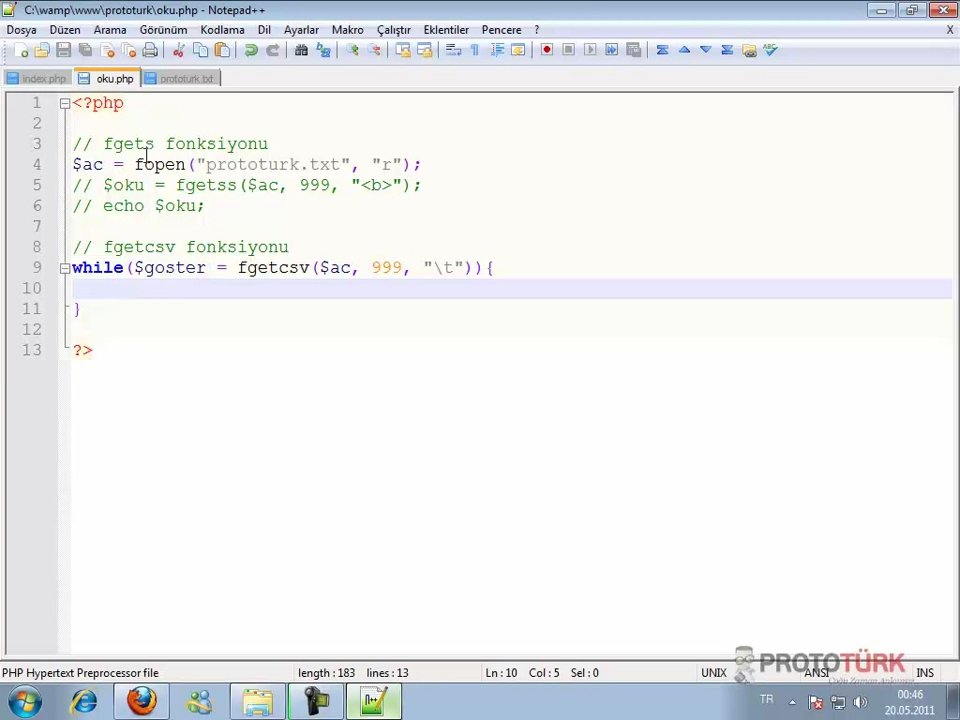Toggle the indent guide icon
Image resolution: width=960 pixels, height=720 pixels.
tap(497, 51)
